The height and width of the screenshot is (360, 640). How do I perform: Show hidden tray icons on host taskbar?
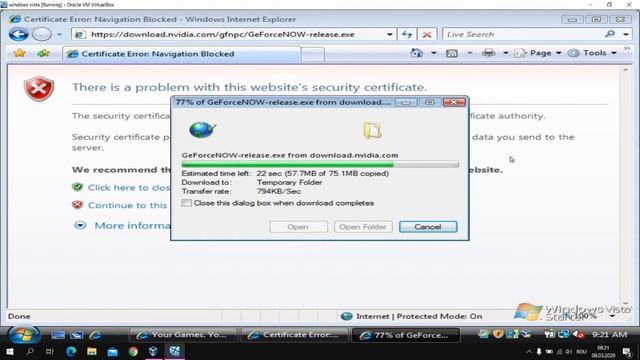(x=529, y=351)
